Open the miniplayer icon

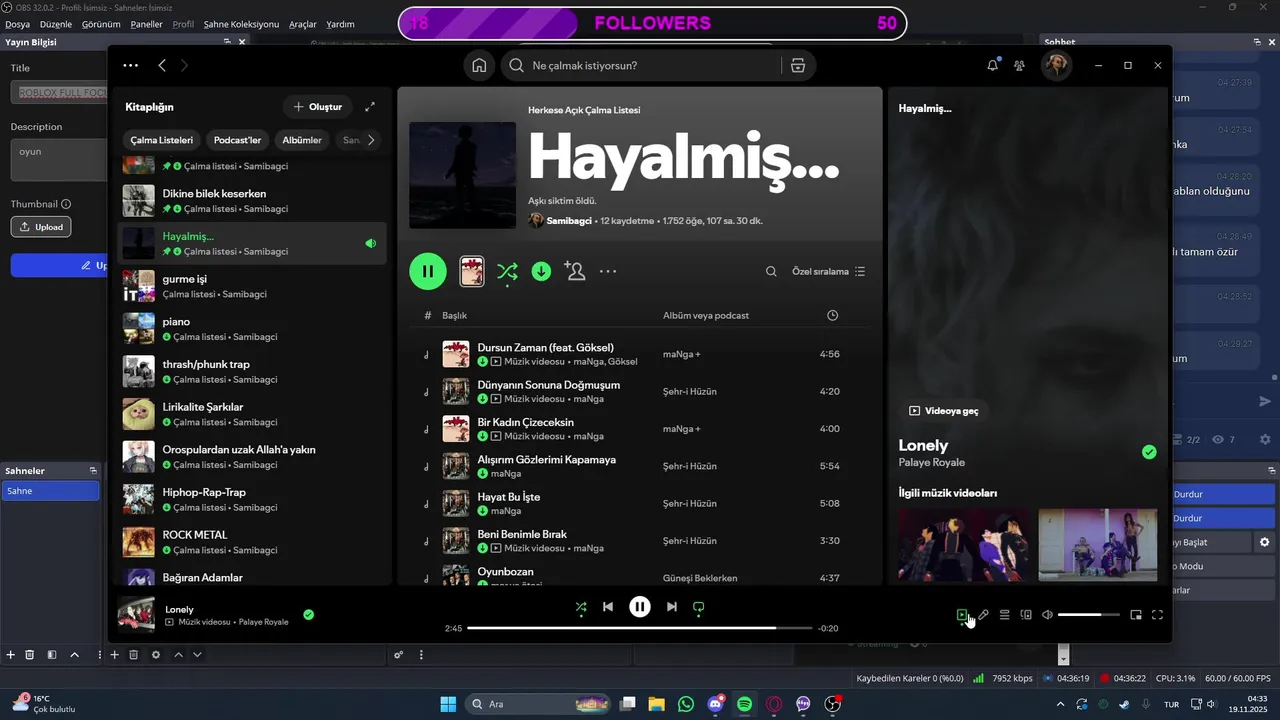click(x=1136, y=615)
